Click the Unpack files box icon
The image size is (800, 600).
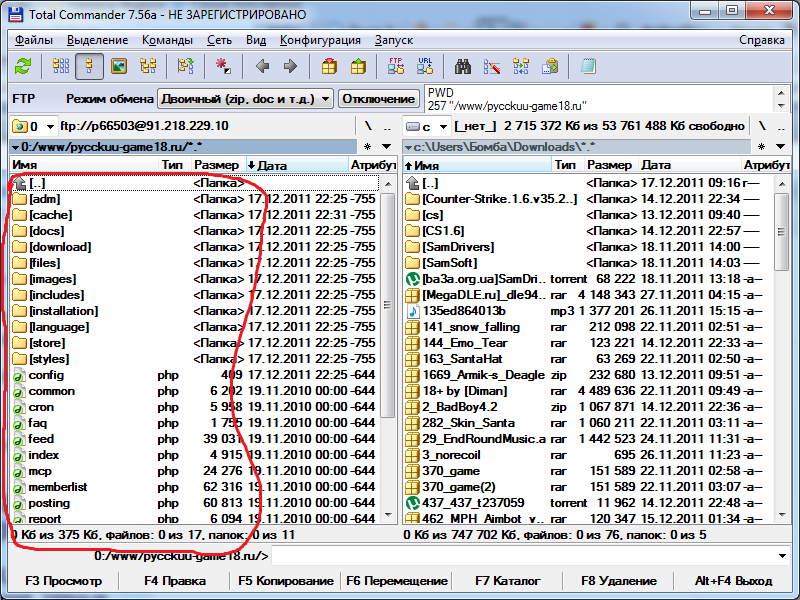pyautogui.click(x=358, y=66)
